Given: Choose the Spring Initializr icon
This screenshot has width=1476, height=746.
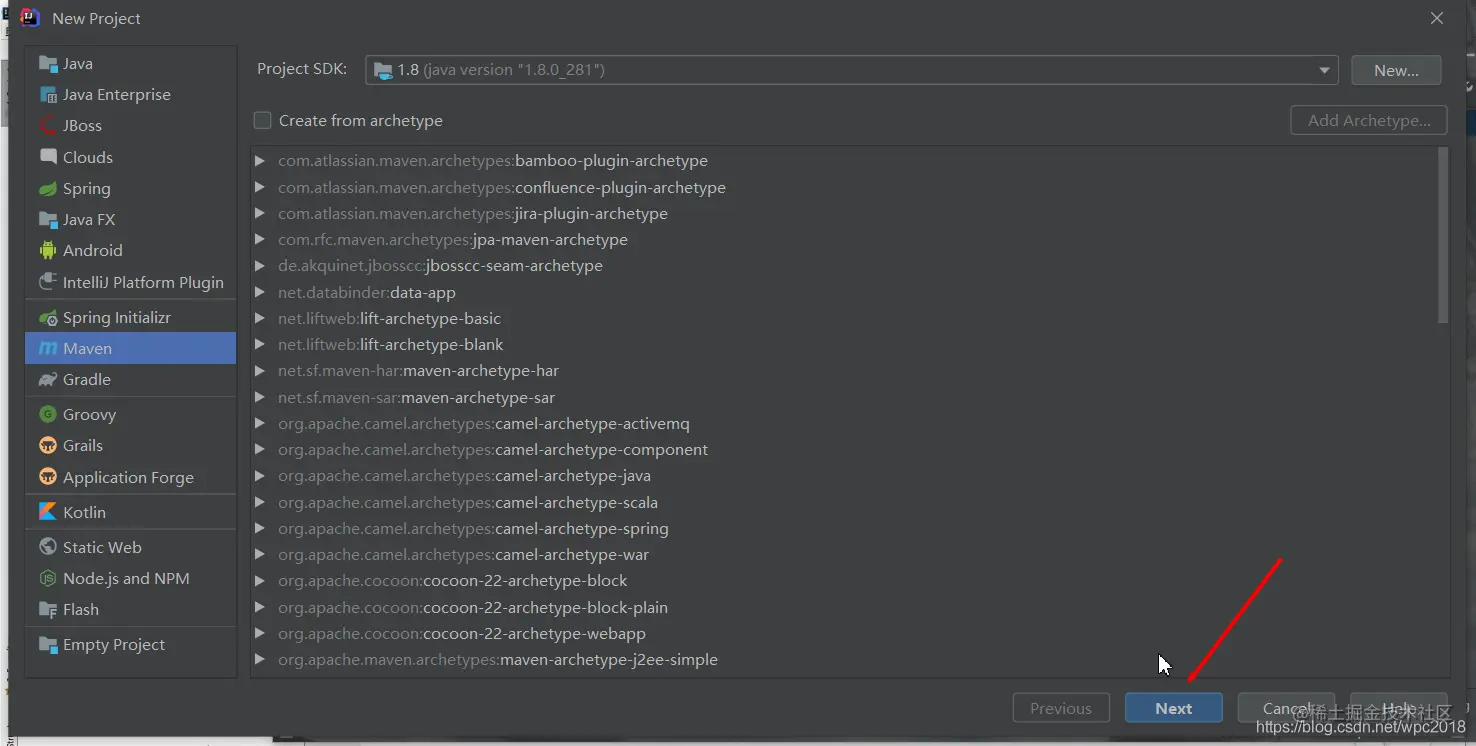Looking at the screenshot, I should [48, 318].
